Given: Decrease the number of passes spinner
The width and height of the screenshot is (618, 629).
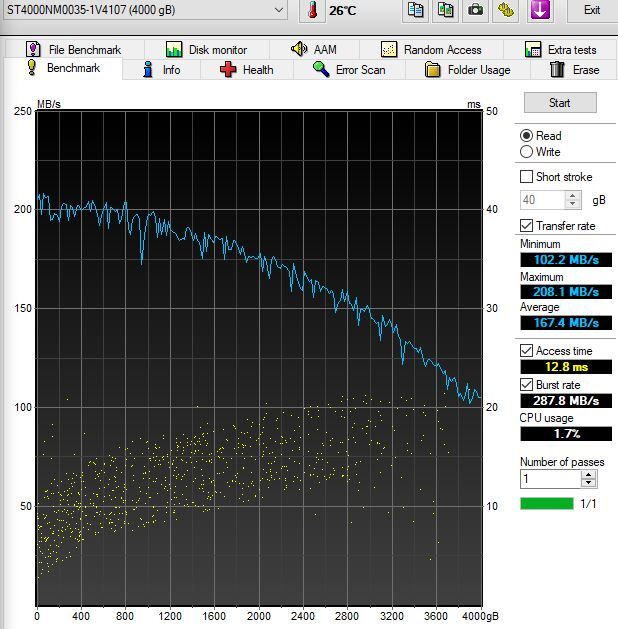Looking at the screenshot, I should 588,484.
